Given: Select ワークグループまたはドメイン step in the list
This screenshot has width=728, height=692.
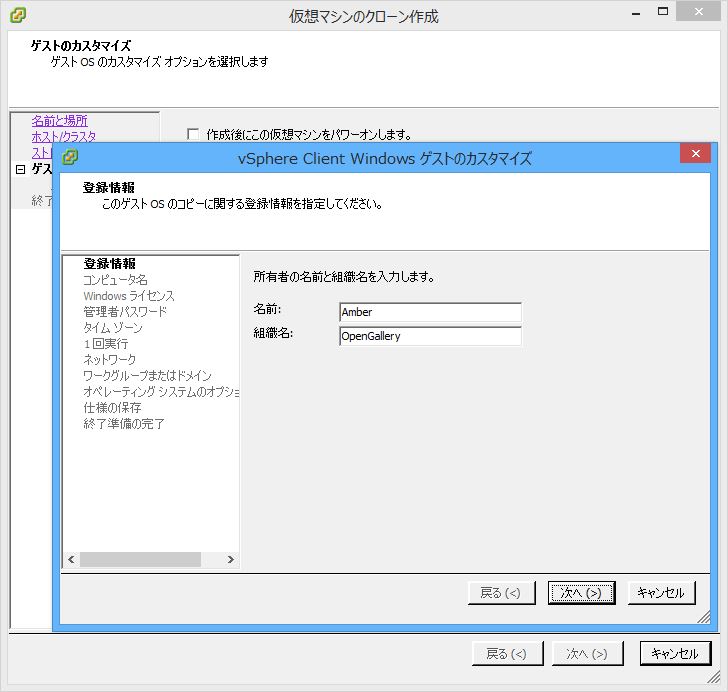Looking at the screenshot, I should point(147,375).
